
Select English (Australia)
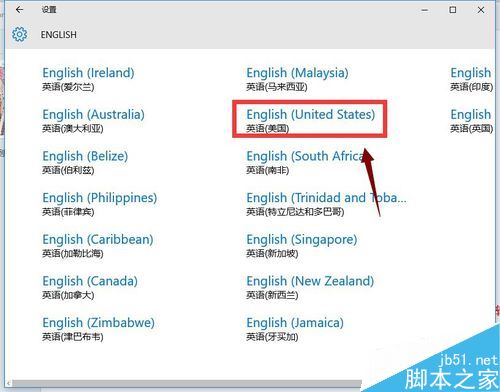[x=93, y=121]
